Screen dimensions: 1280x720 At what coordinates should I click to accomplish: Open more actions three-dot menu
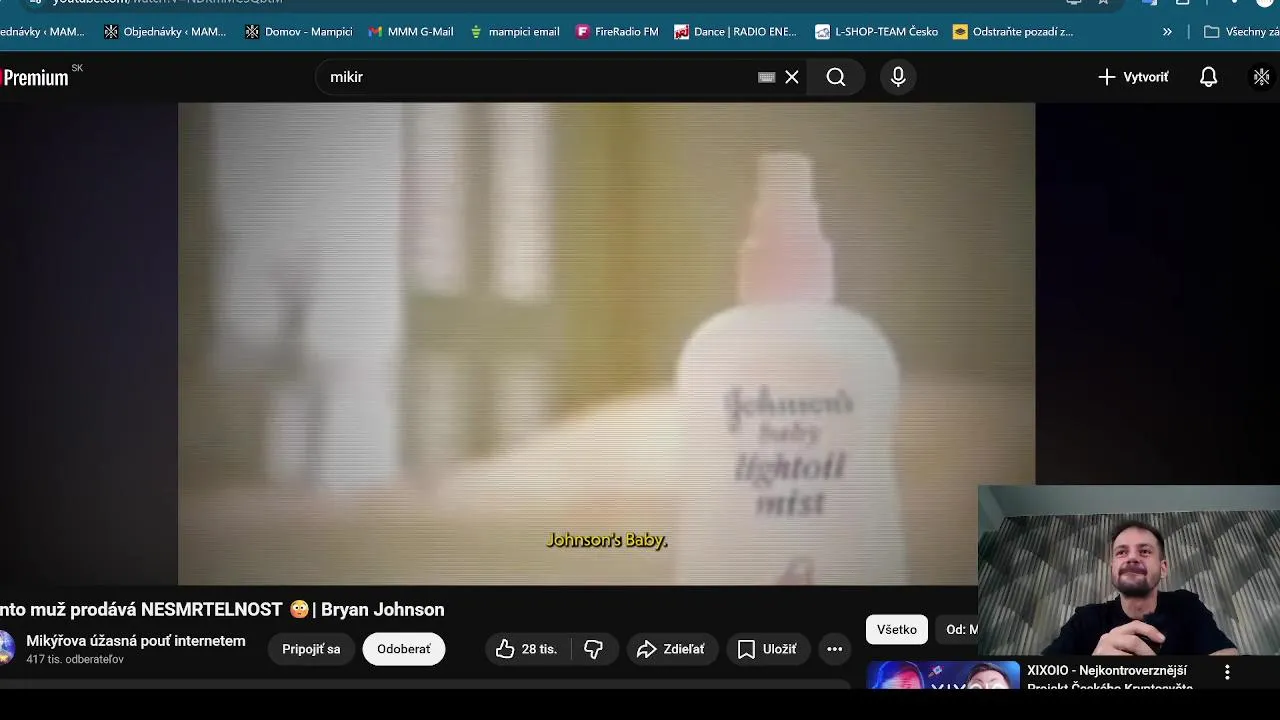(834, 649)
